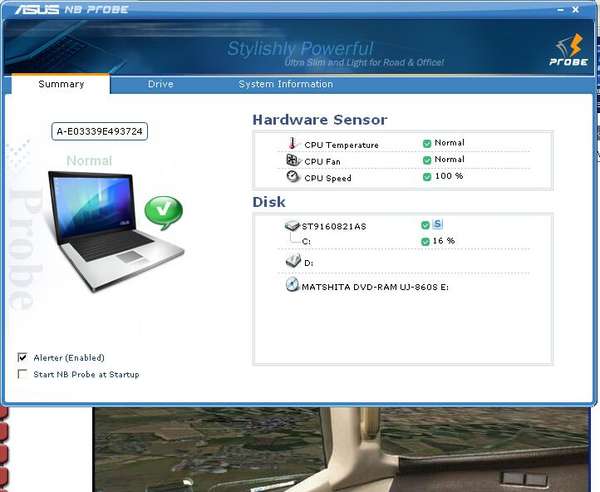Click the CPU Fan icon
This screenshot has width=600, height=492.
(293, 160)
